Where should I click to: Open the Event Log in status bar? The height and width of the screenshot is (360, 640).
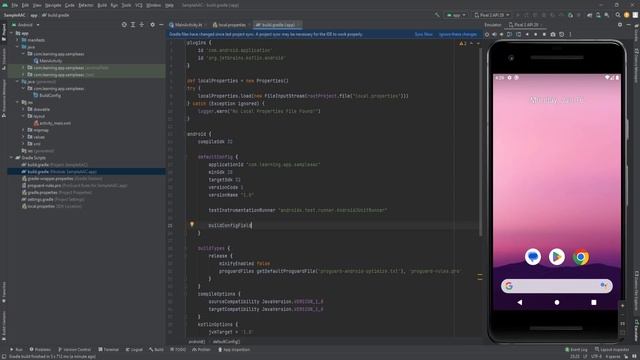click(x=576, y=350)
